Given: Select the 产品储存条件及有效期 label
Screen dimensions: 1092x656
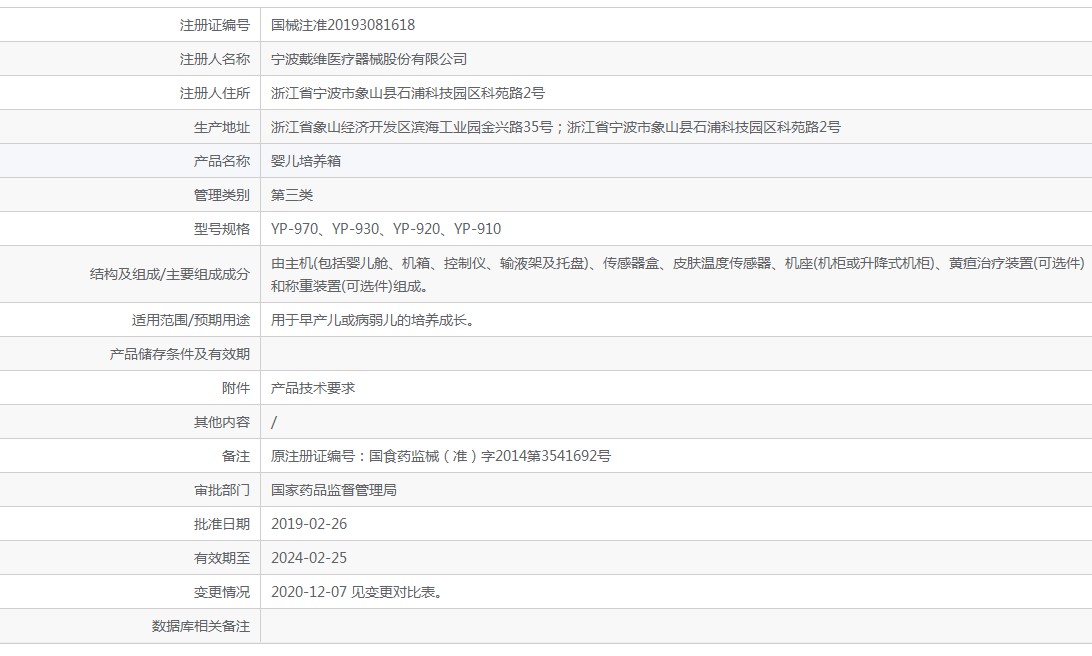Looking at the screenshot, I should (x=180, y=354).
